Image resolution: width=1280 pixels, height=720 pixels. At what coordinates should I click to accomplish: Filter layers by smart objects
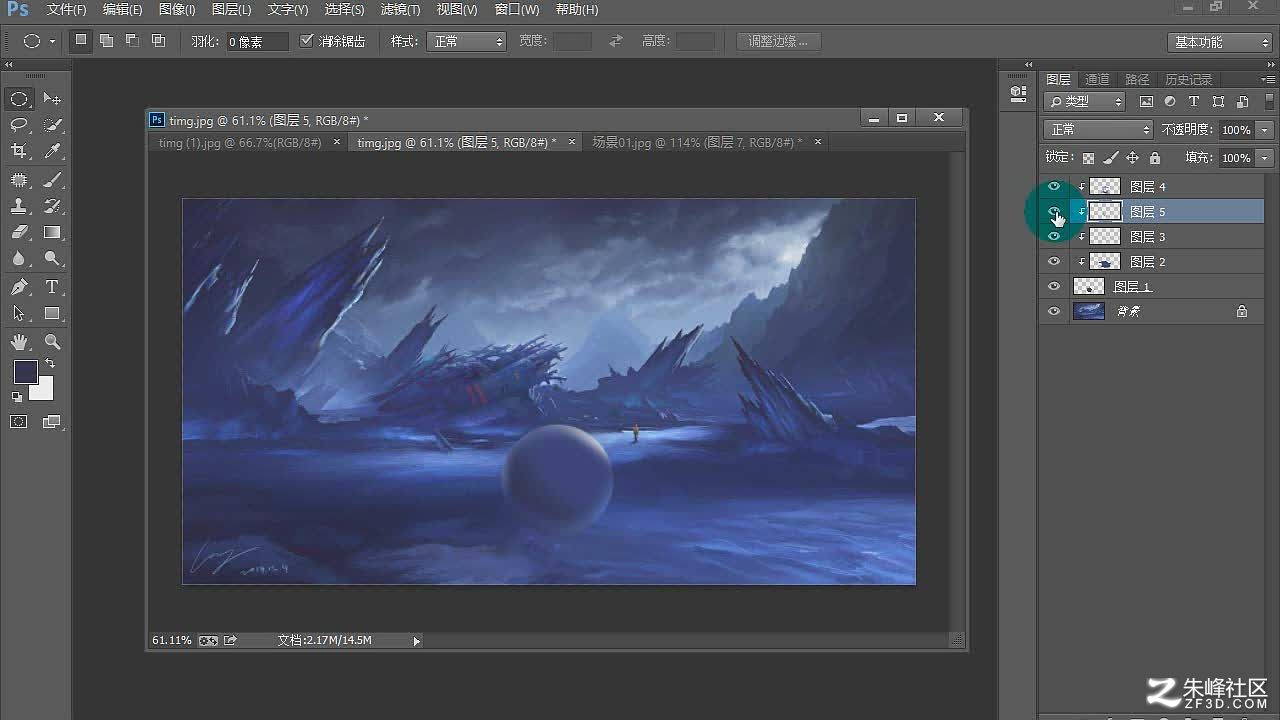point(1243,102)
